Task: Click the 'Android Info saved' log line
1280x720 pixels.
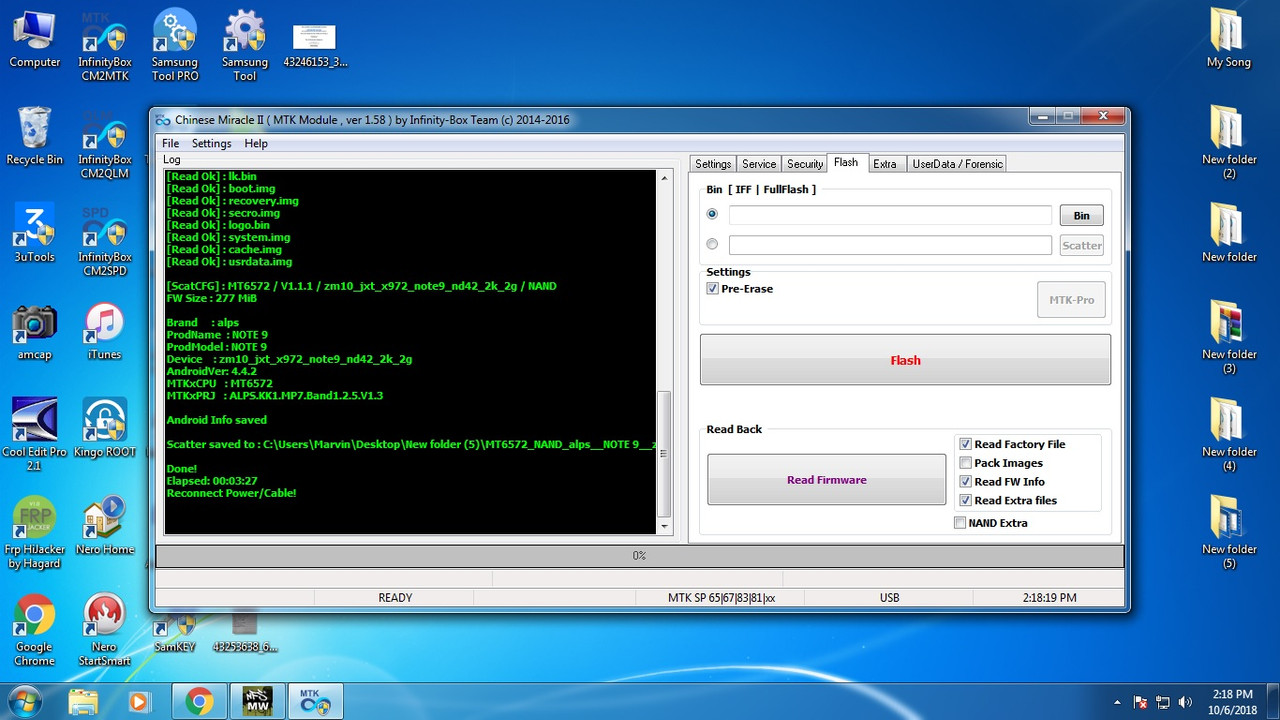Action: coord(217,420)
